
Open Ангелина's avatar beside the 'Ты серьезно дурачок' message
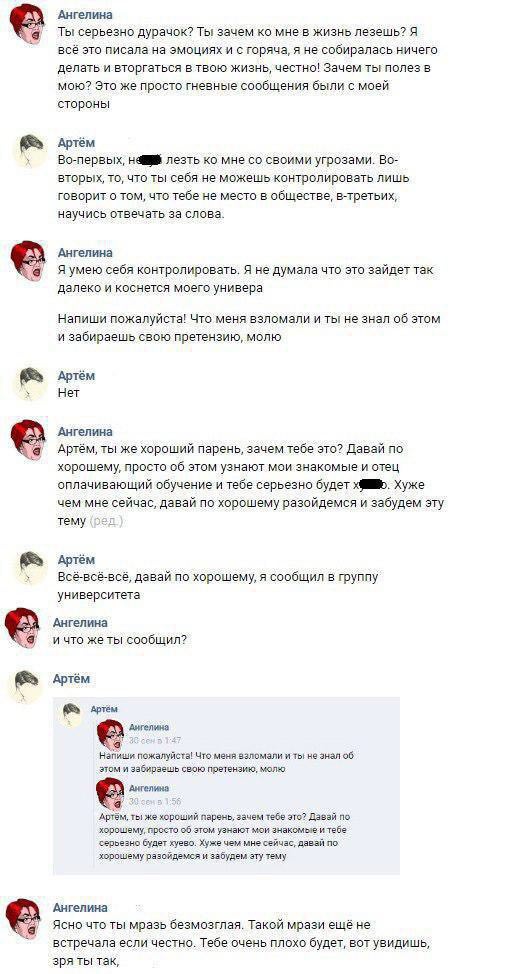tap(29, 24)
